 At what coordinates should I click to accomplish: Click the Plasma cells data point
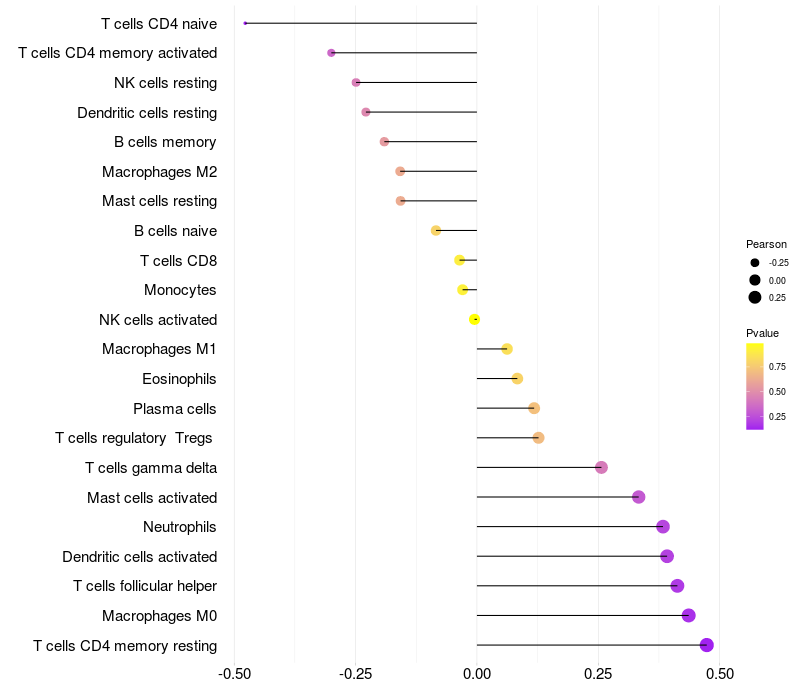pyautogui.click(x=534, y=408)
